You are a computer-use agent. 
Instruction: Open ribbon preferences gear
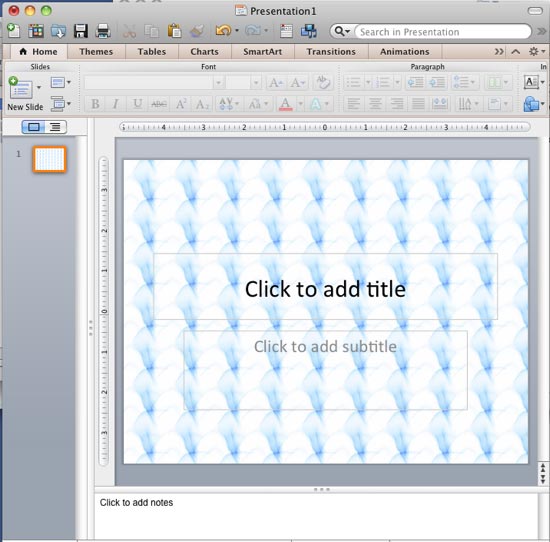(x=537, y=52)
